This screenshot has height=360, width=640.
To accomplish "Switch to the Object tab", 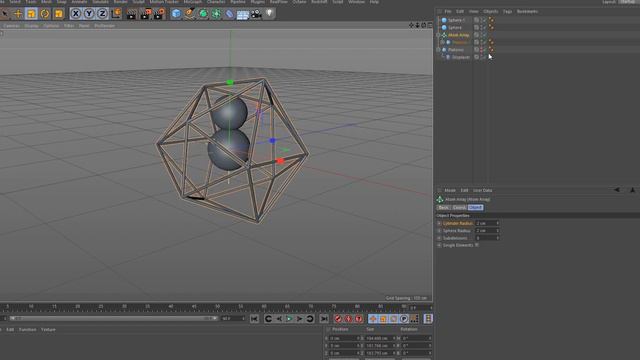I will tap(475, 207).
